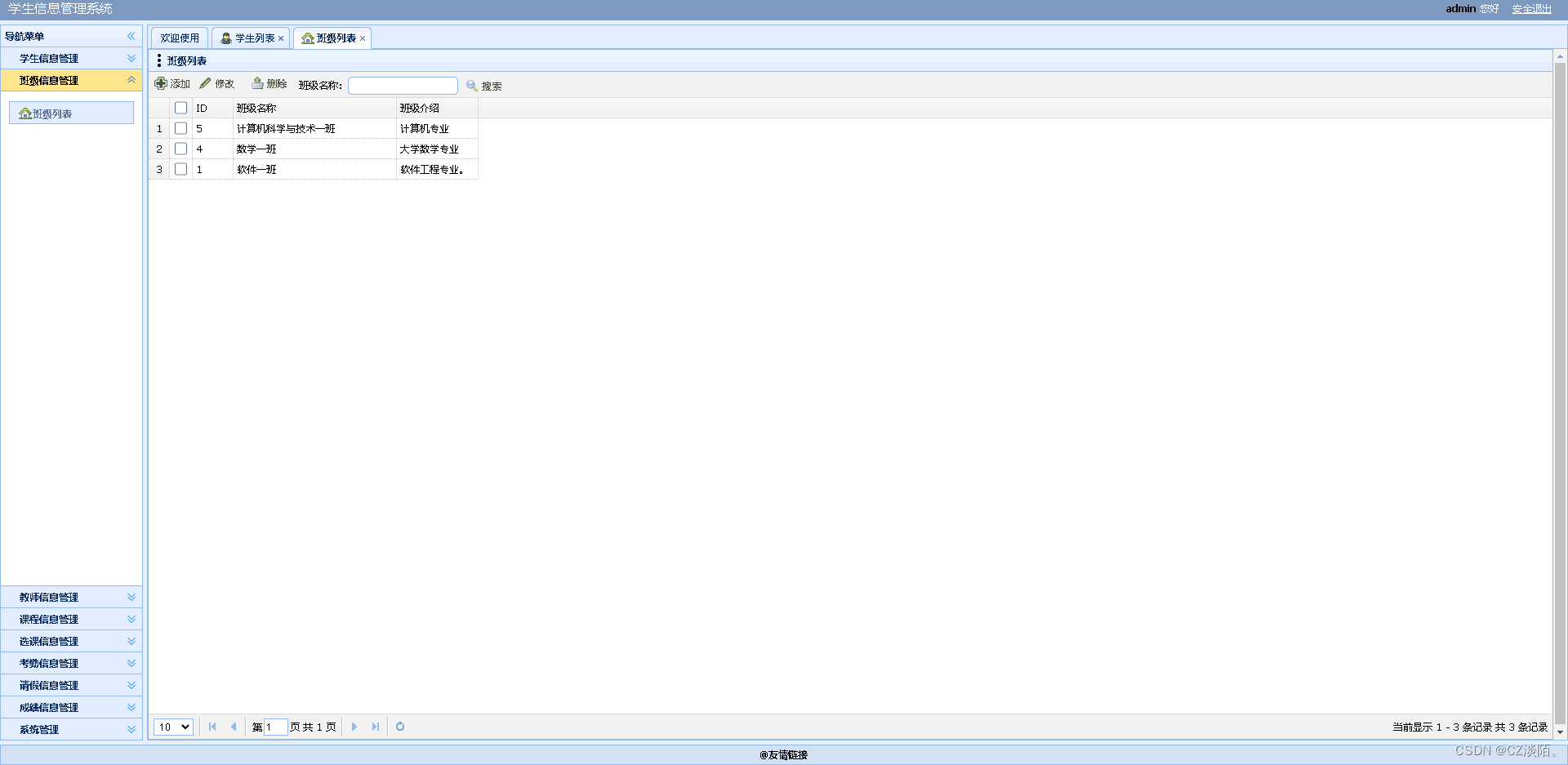Viewport: 1568px width, 765px height.
Task: Click the Delete (删除) icon
Action: (257, 84)
